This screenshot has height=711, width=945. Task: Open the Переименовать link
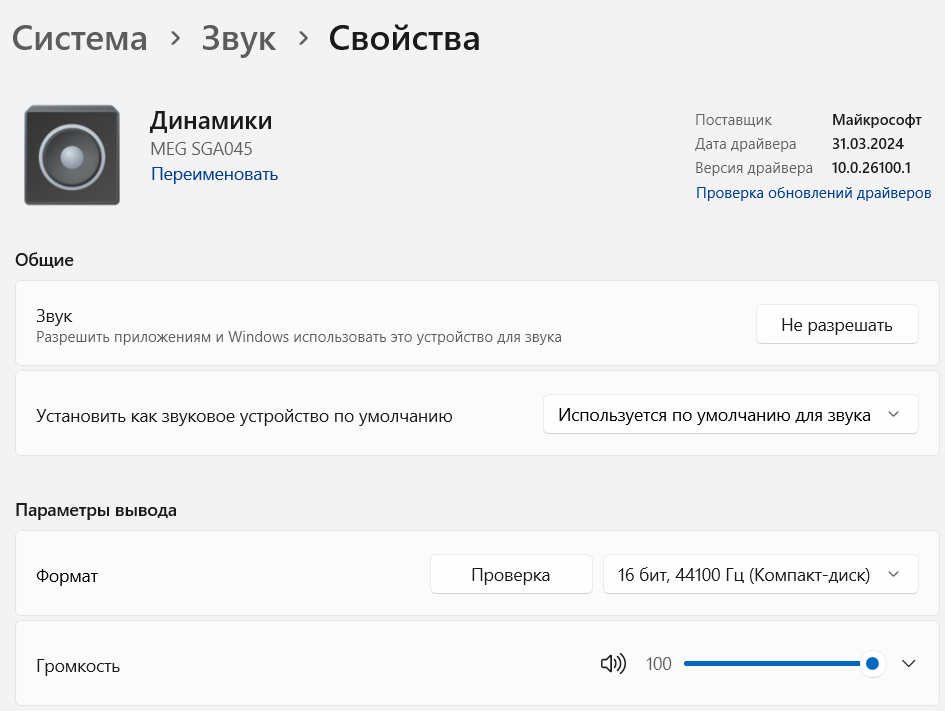215,174
